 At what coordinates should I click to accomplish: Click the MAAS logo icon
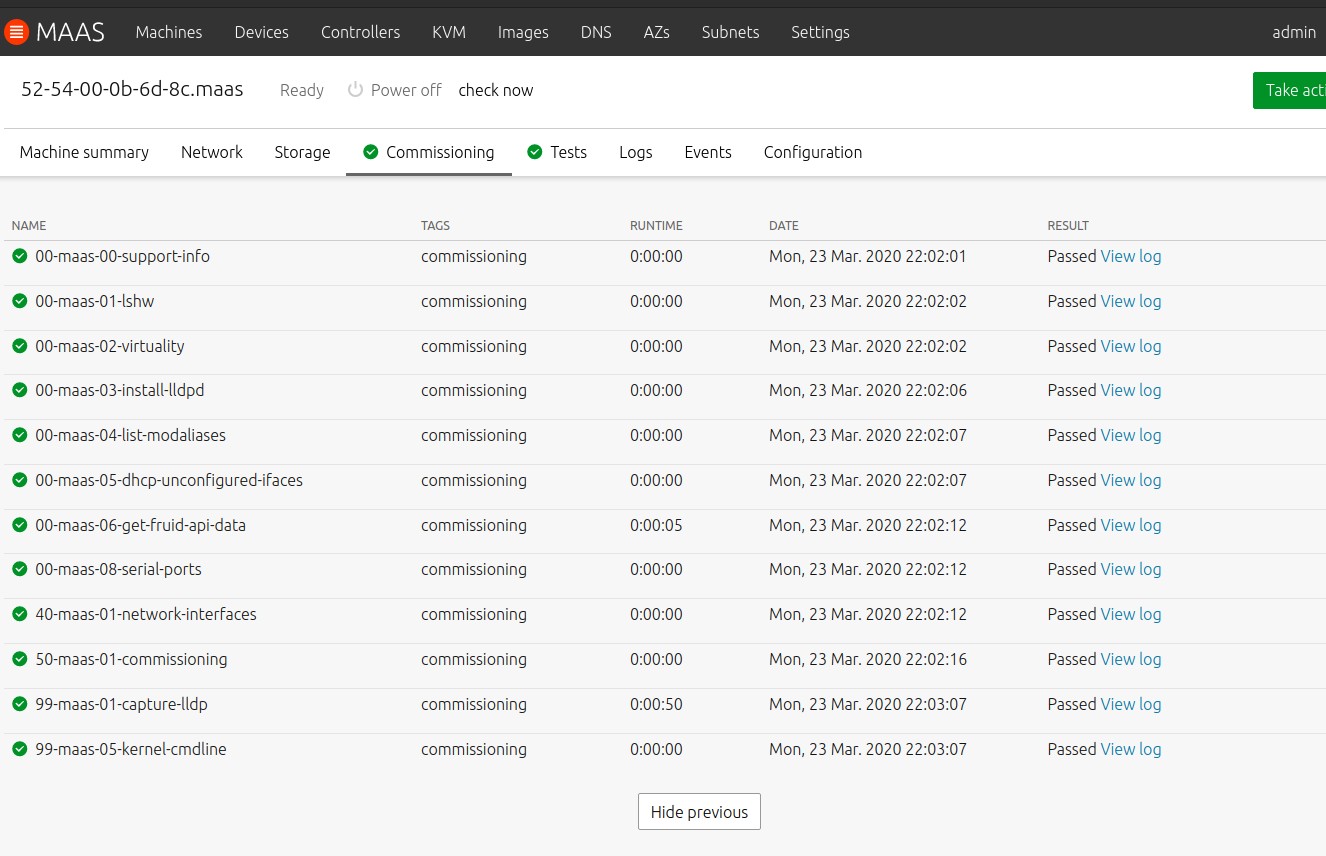coord(16,32)
